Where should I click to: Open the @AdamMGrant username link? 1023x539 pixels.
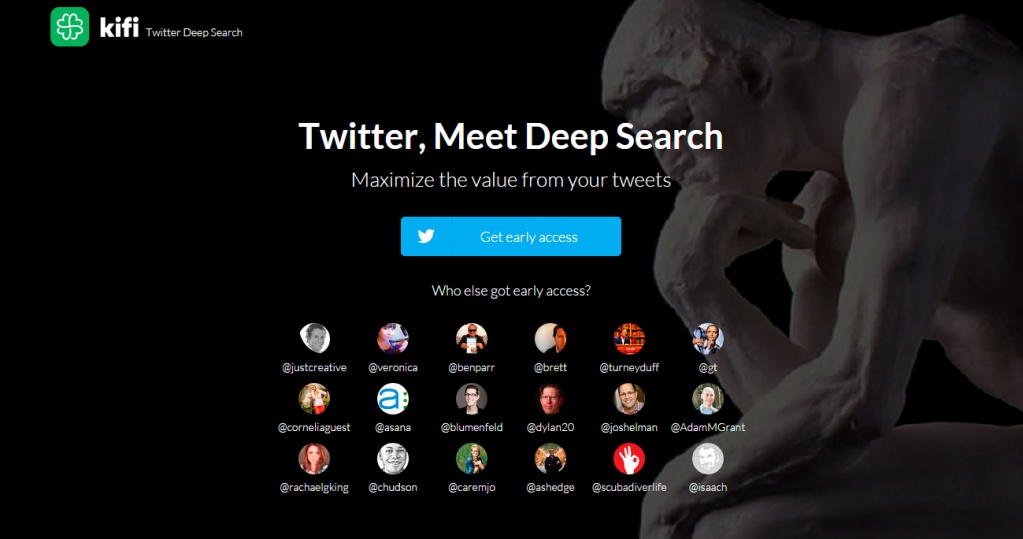tap(708, 427)
